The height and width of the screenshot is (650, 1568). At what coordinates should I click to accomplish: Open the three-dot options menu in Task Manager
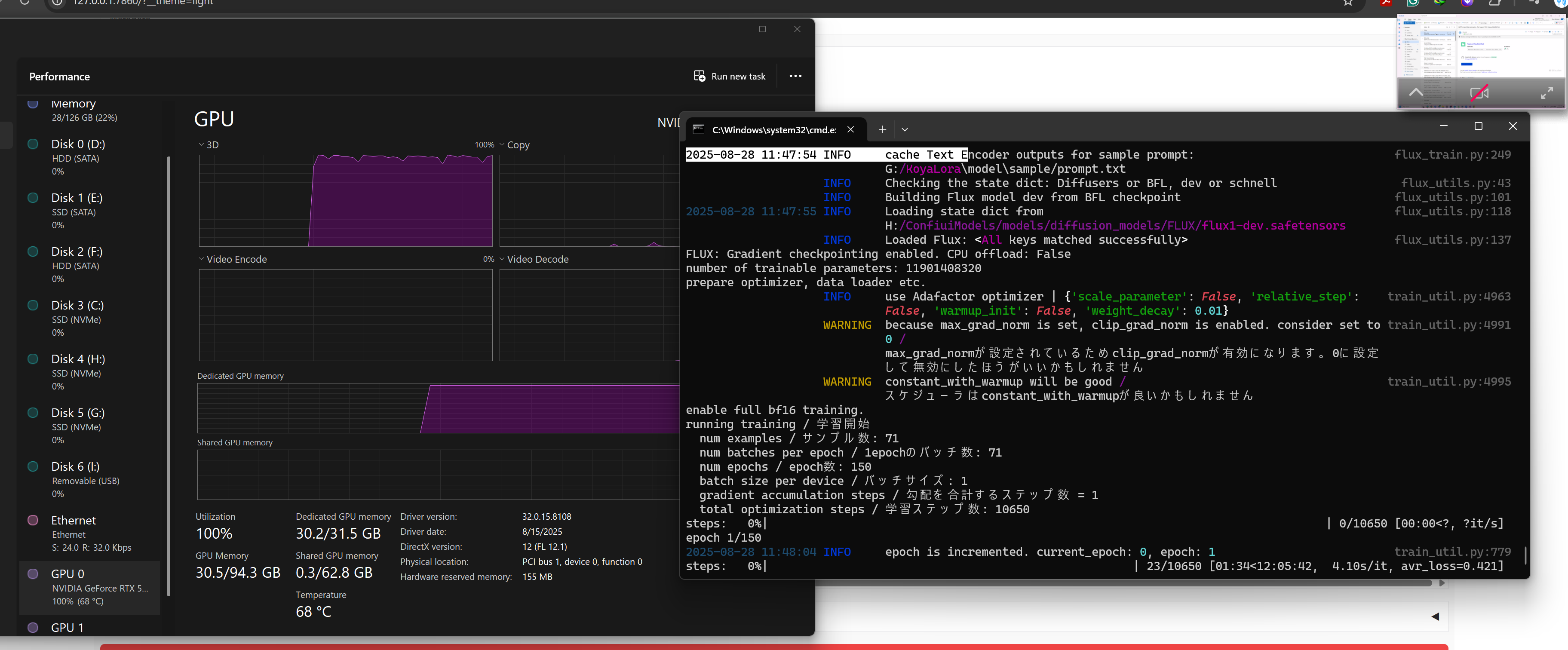pyautogui.click(x=795, y=76)
